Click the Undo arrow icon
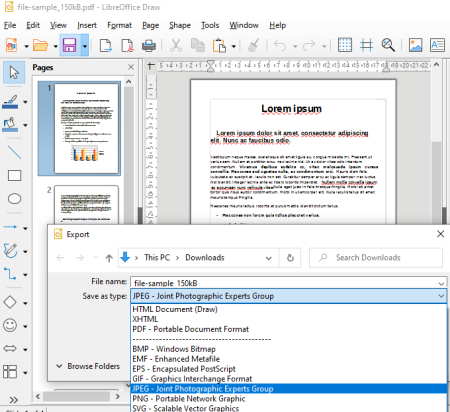 (x=280, y=45)
